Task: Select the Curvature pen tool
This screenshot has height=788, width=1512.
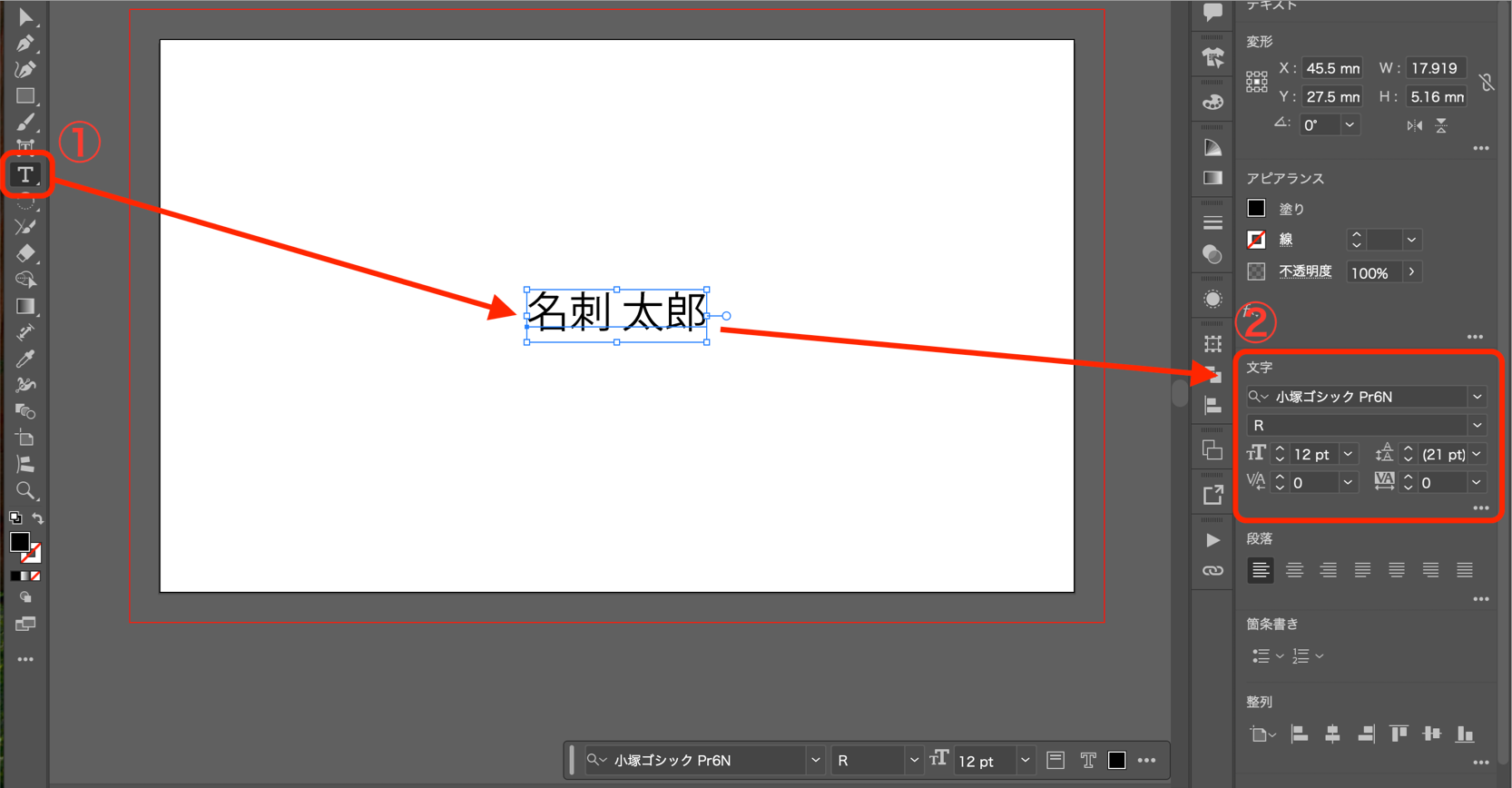Action: point(25,69)
